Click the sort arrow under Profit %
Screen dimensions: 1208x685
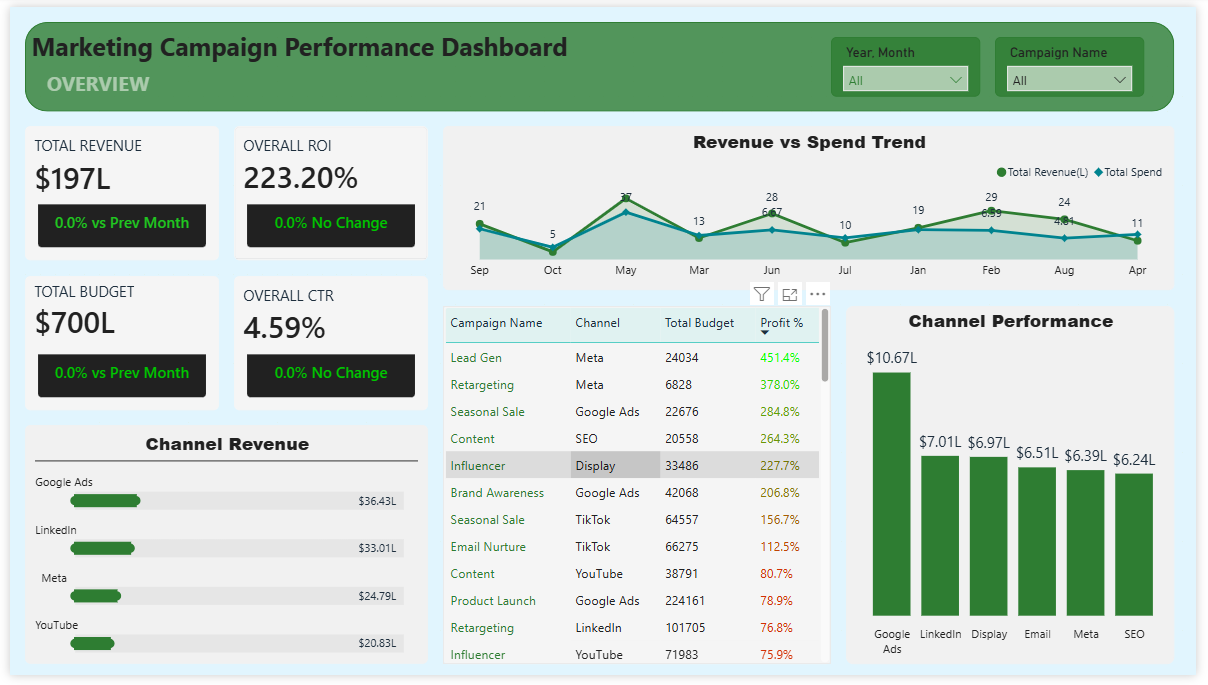tap(765, 333)
